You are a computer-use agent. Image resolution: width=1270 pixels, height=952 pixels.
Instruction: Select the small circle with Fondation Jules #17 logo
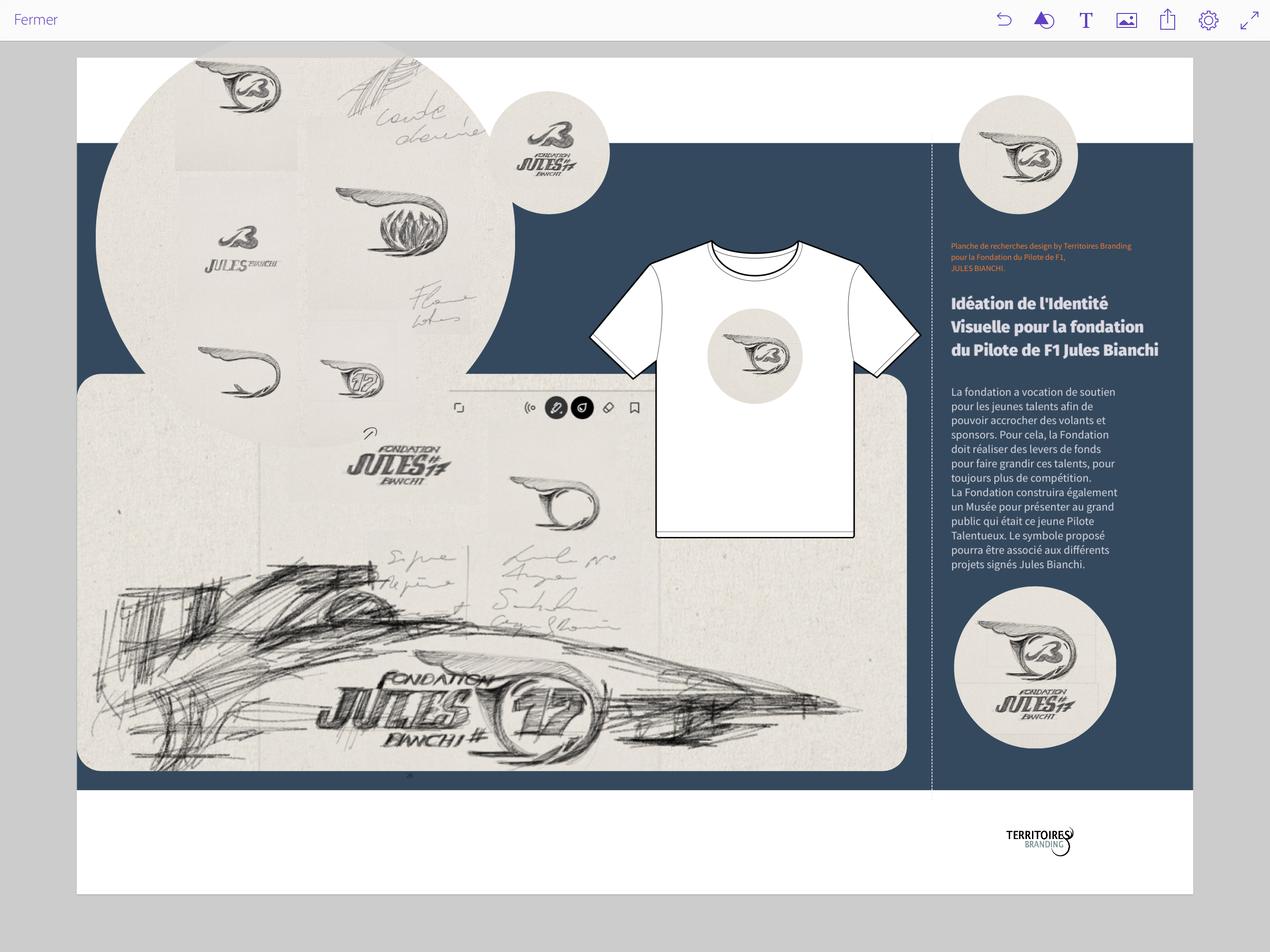click(549, 153)
